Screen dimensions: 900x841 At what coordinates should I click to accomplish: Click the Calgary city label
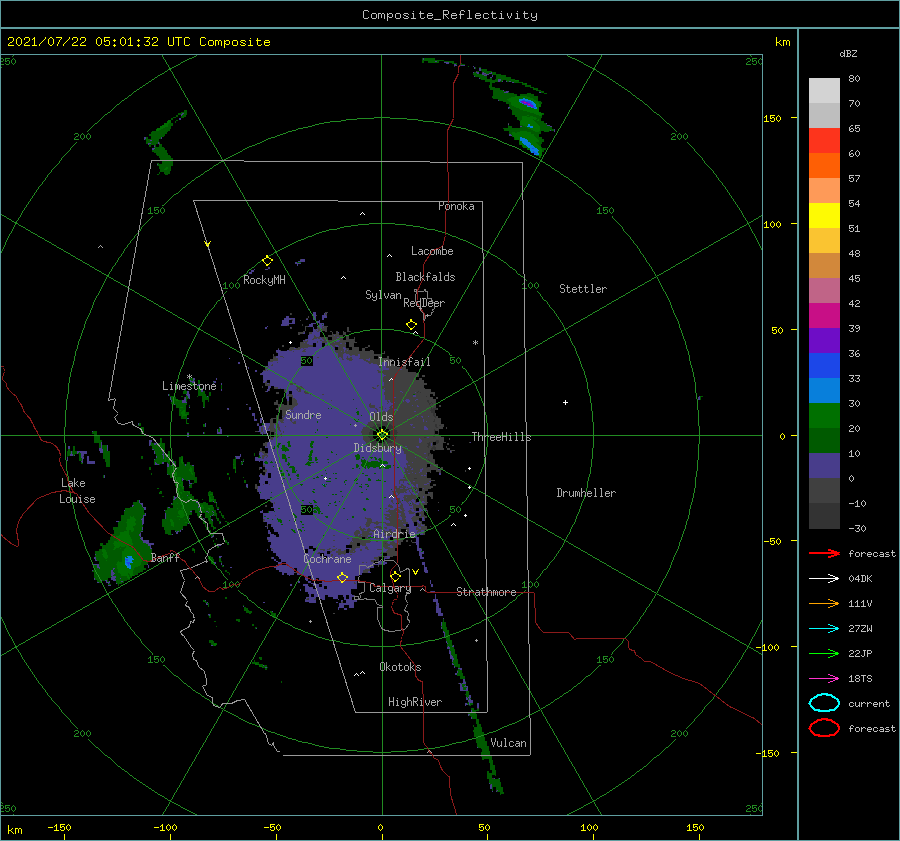pyautogui.click(x=390, y=588)
